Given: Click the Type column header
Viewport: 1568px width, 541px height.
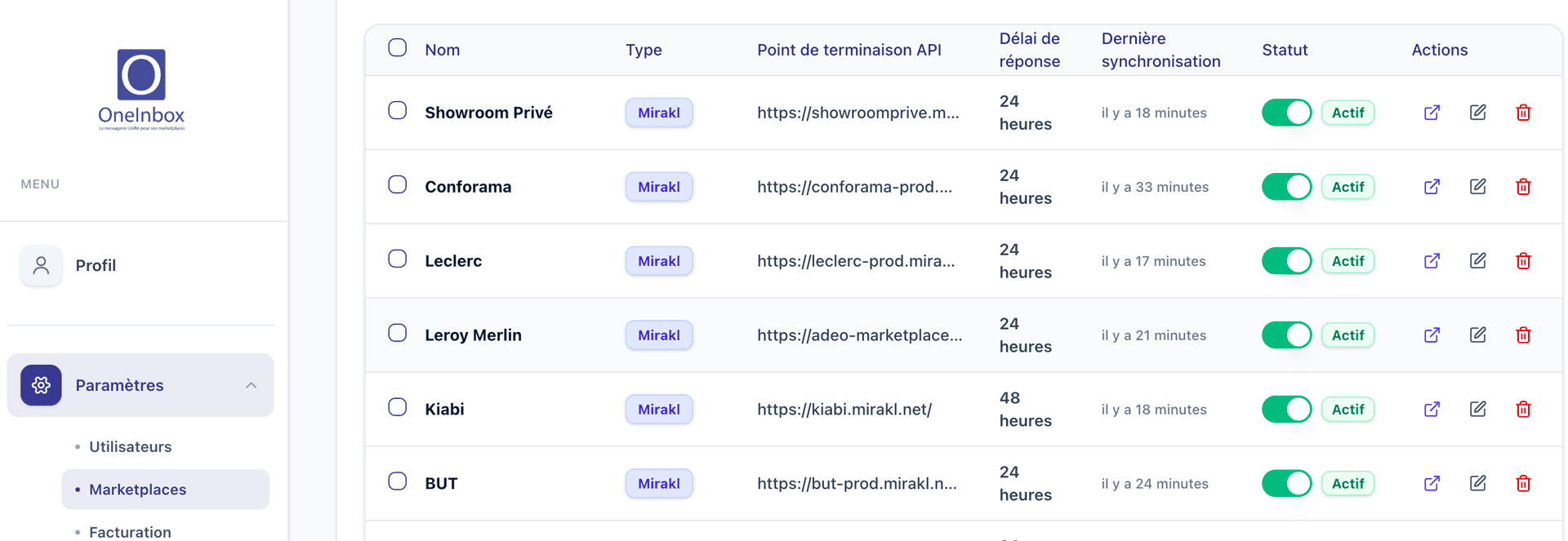Looking at the screenshot, I should 644,50.
